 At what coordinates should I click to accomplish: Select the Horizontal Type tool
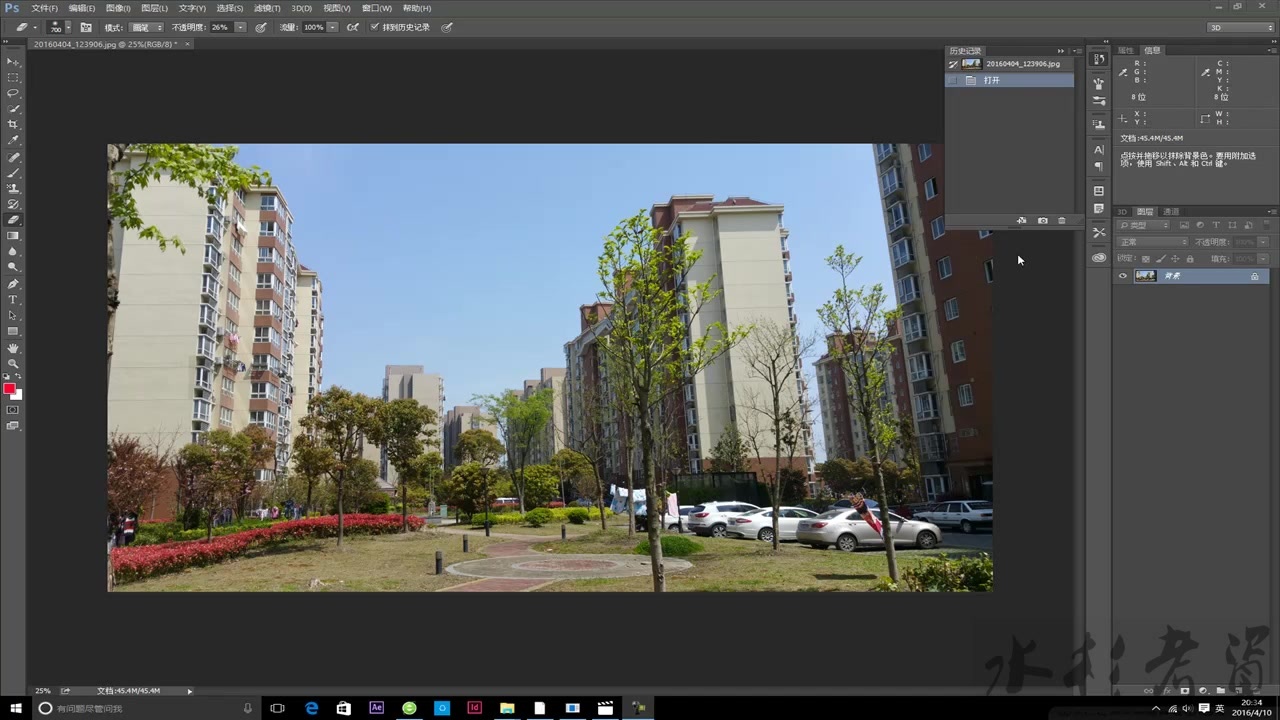[x=13, y=300]
